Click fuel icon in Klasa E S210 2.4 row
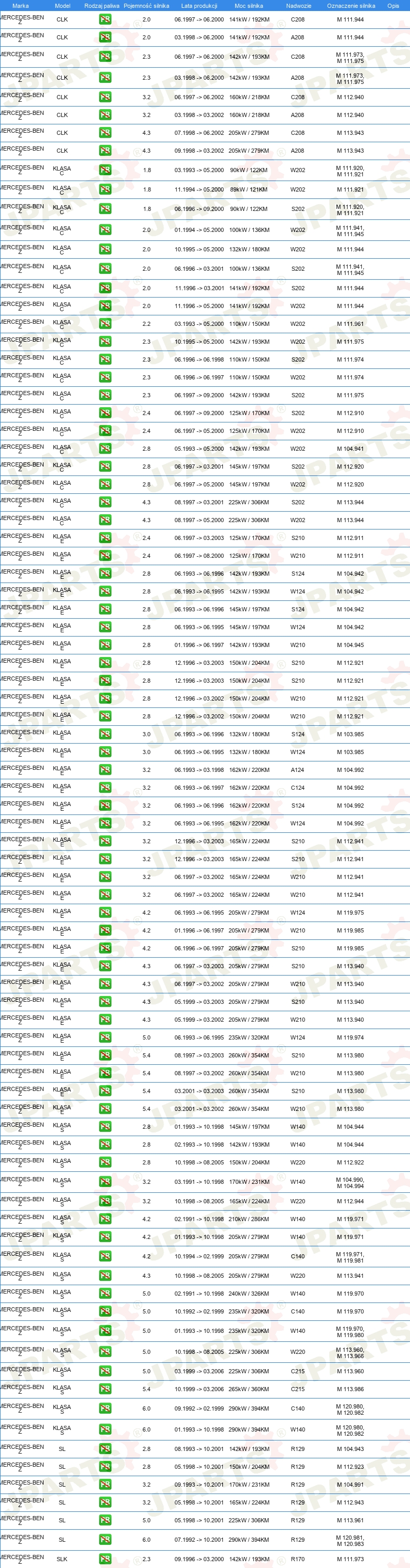 point(105,538)
